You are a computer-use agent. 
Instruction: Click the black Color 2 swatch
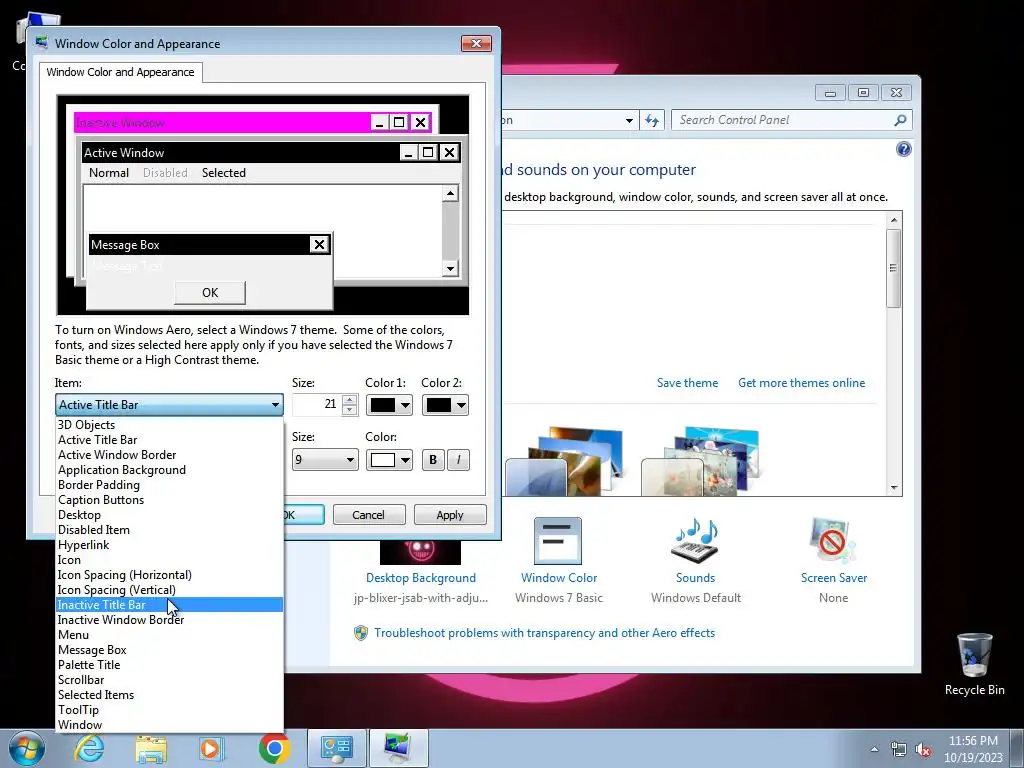pyautogui.click(x=439, y=405)
